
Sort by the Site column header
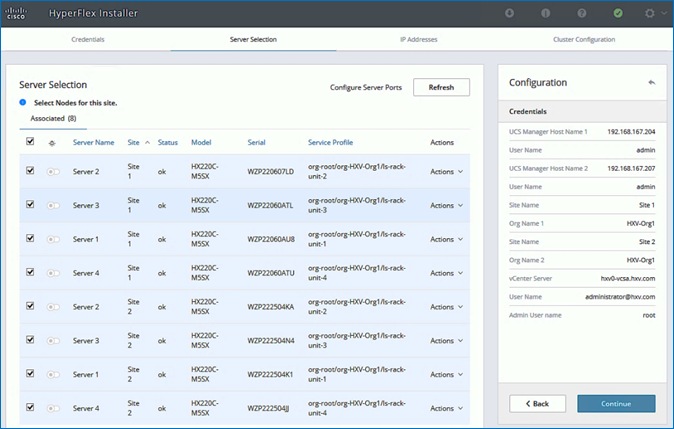pyautogui.click(x=135, y=142)
